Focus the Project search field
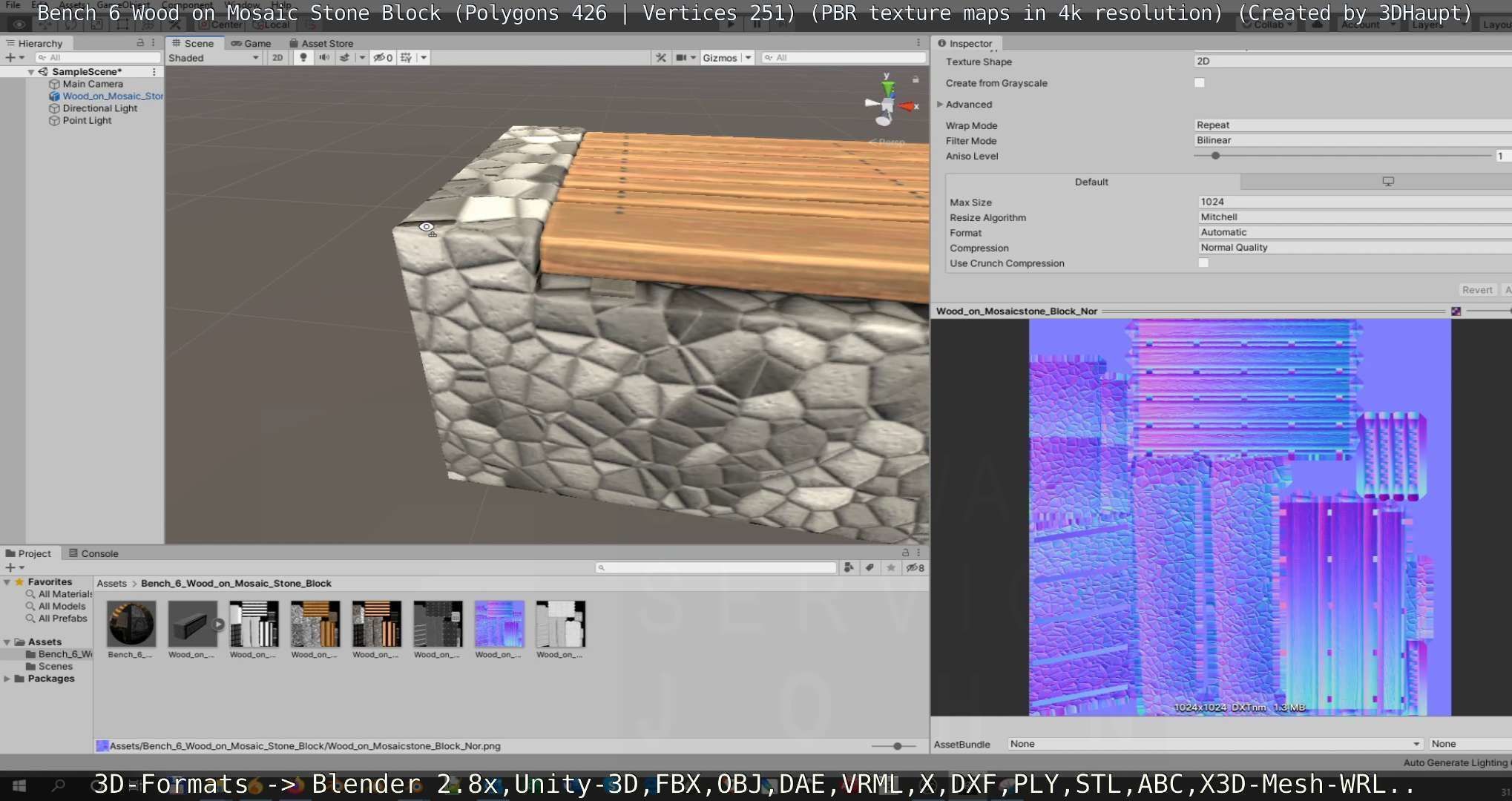This screenshot has height=801, width=1512. [x=716, y=567]
